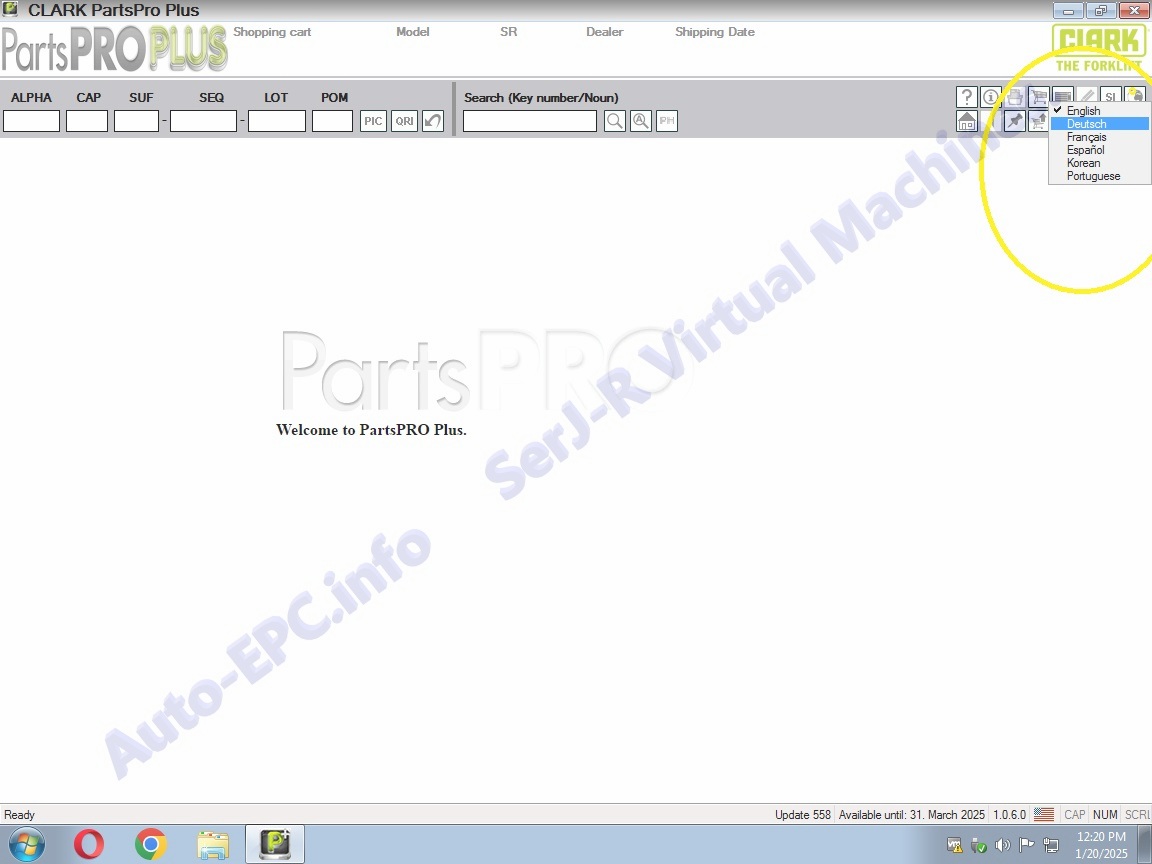Choose Portuguese language option
The width and height of the screenshot is (1152, 864).
tap(1099, 176)
